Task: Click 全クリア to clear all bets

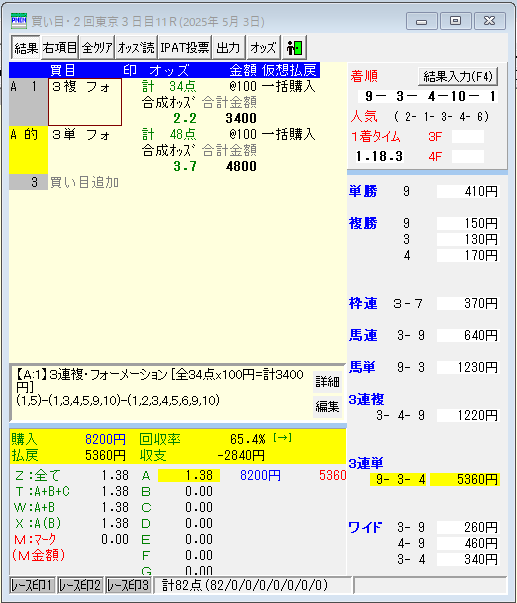Action: 97,48
